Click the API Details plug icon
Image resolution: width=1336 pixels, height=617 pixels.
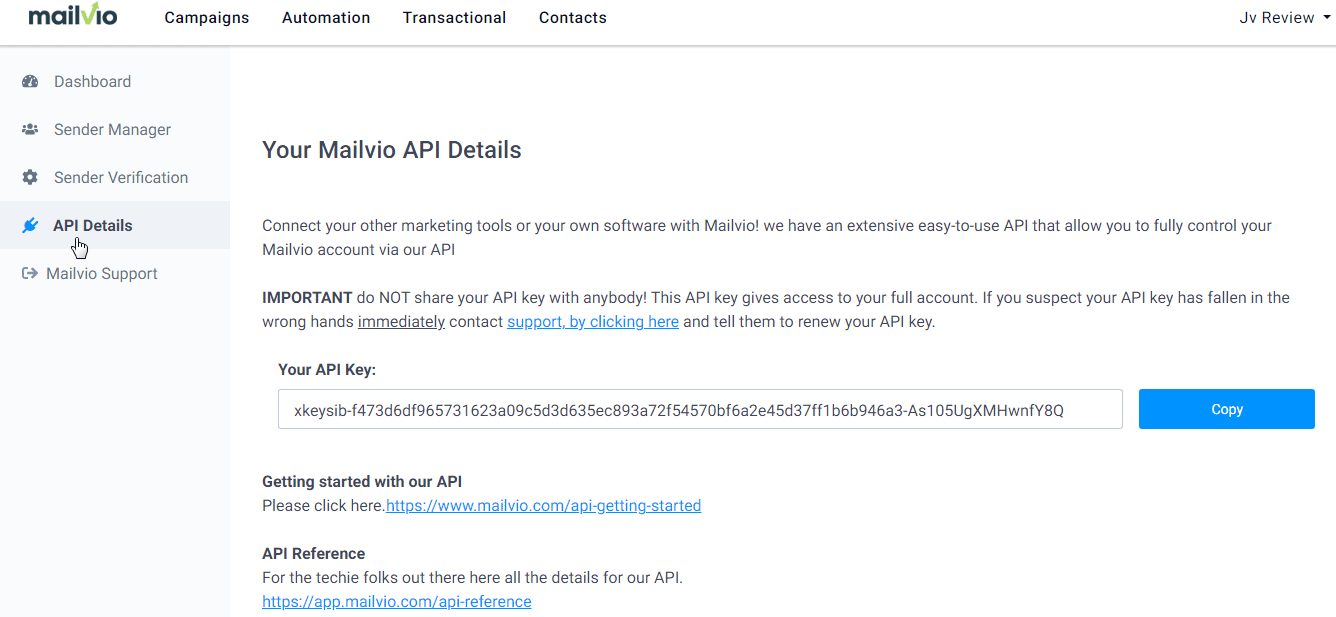click(30, 226)
